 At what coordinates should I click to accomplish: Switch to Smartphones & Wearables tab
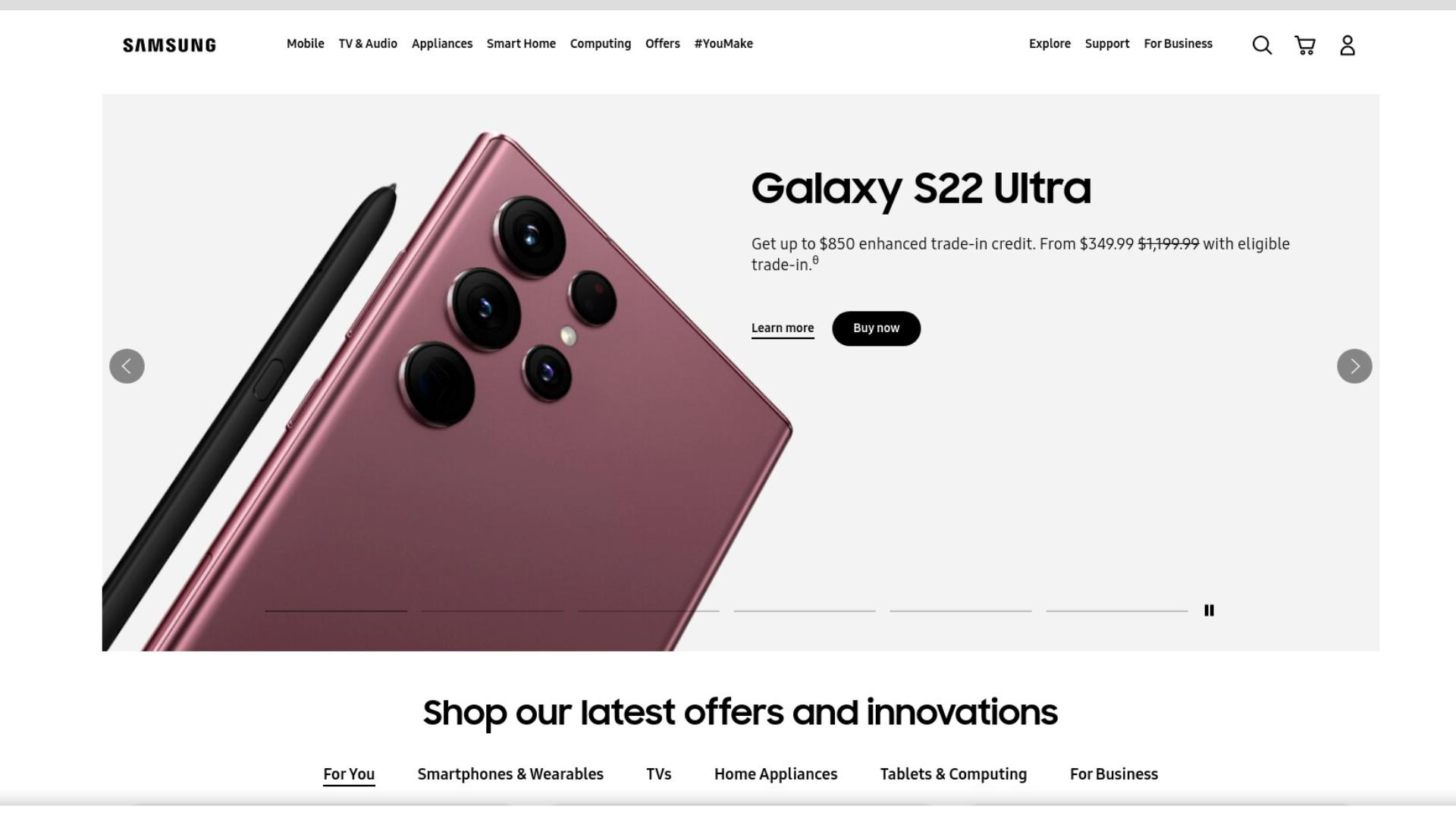click(x=510, y=774)
